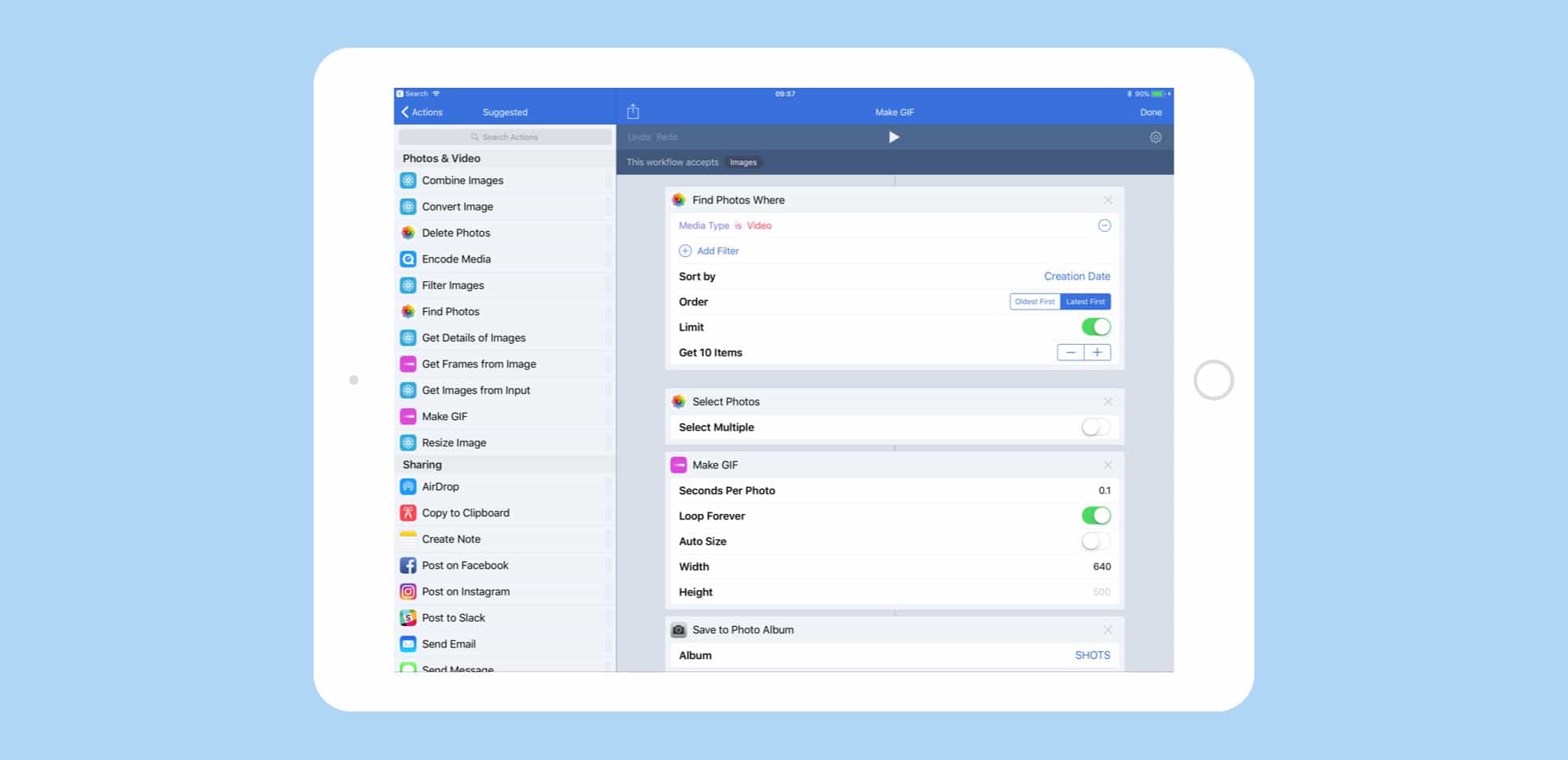Switch to the Suggested tab
The image size is (1568, 760).
tap(505, 112)
